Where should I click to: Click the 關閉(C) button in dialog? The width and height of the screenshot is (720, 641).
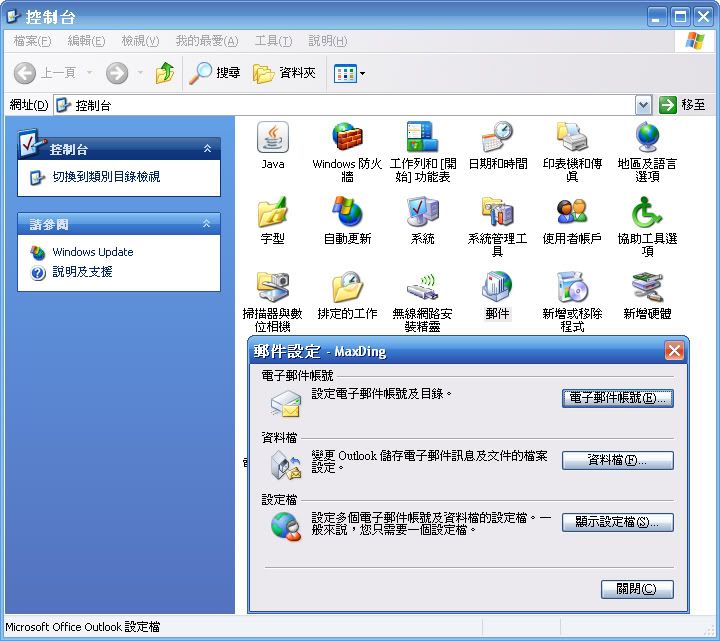tap(637, 589)
